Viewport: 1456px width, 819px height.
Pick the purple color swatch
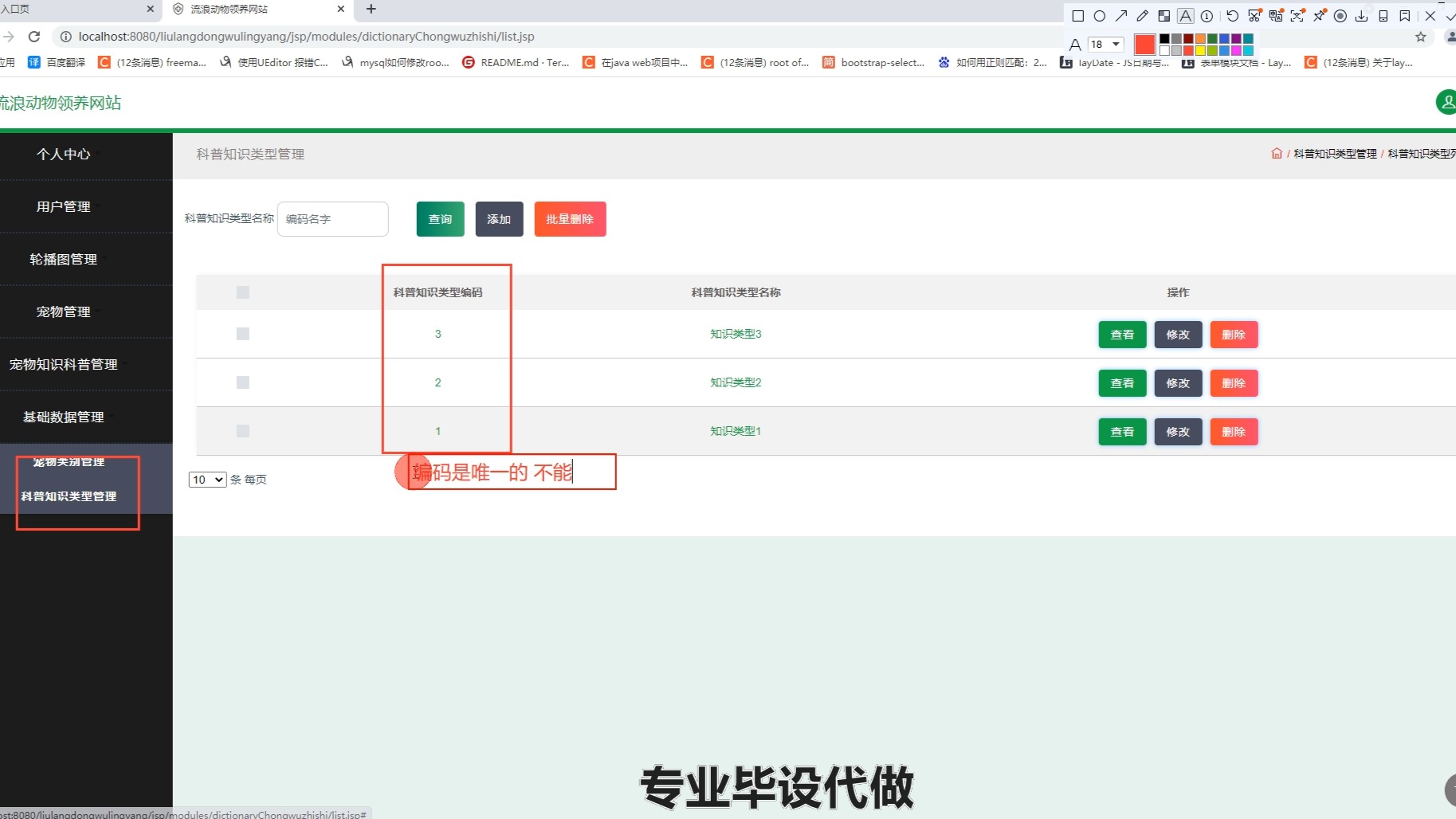(1236, 38)
